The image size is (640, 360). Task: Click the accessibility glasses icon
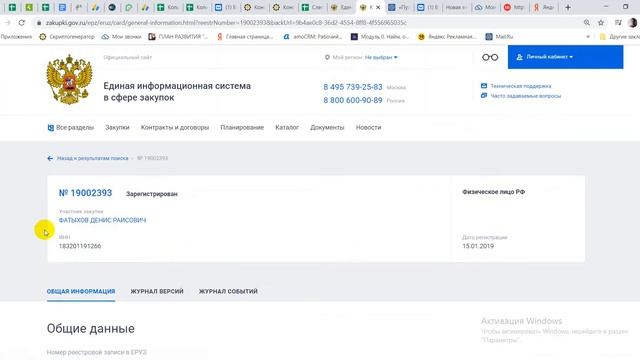click(x=490, y=57)
